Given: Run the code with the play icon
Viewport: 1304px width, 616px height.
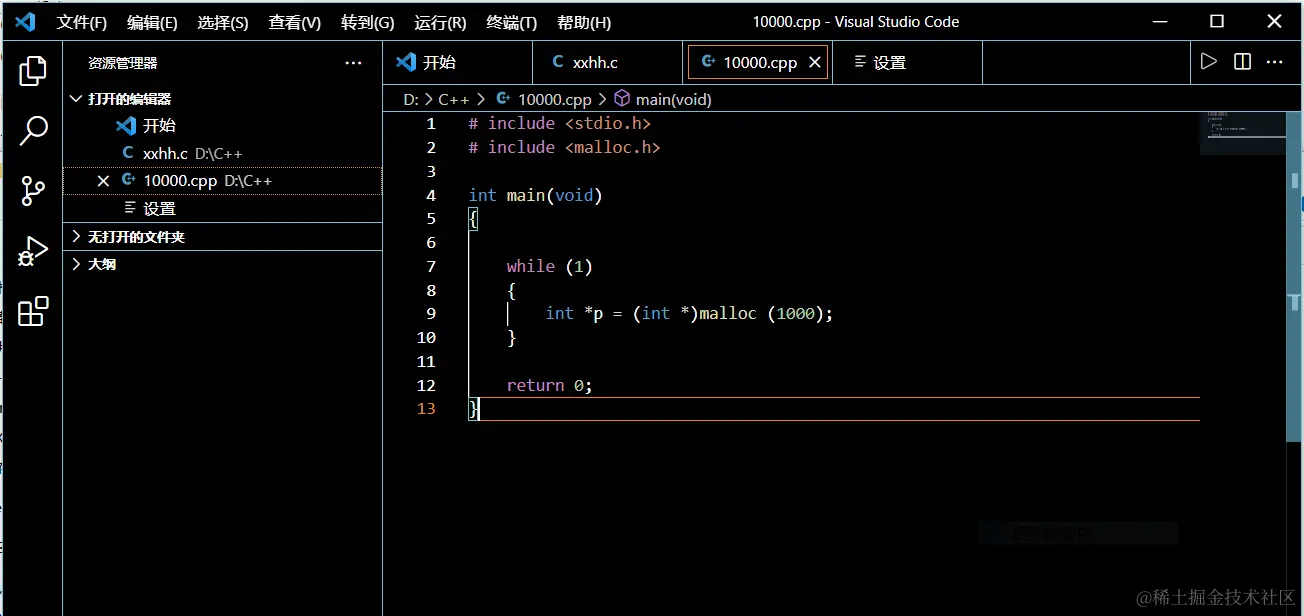Looking at the screenshot, I should pos(1209,62).
